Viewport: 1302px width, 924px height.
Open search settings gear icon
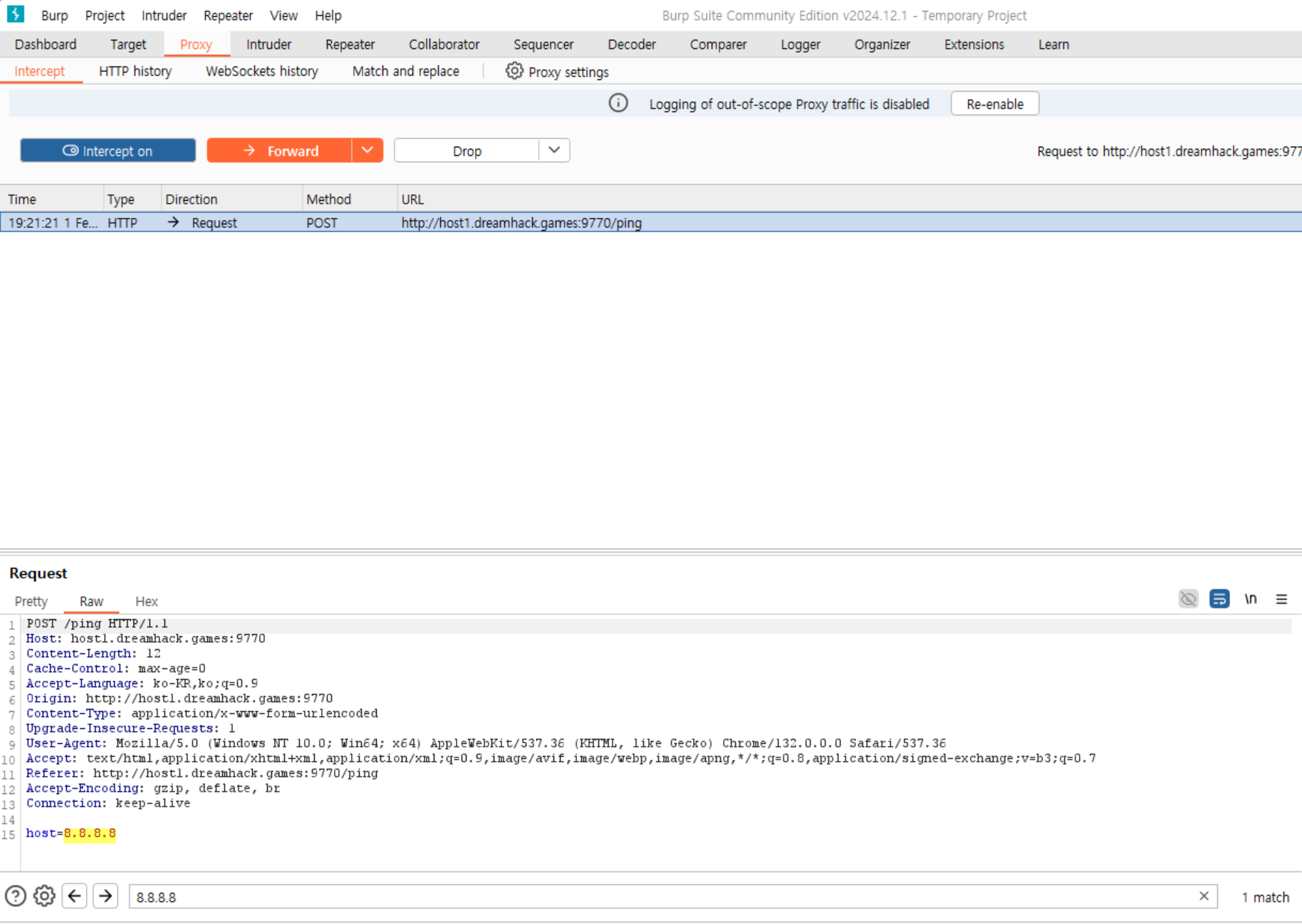tap(44, 896)
